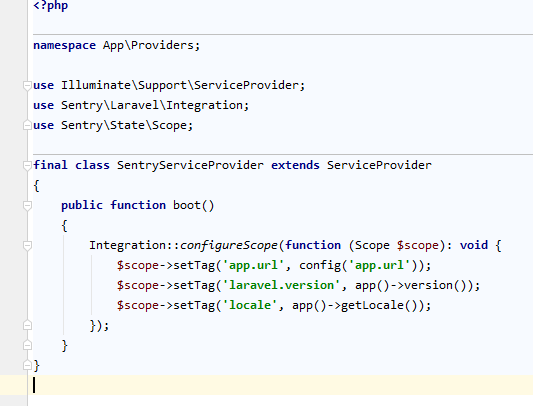Click the empty last line with caret

coord(266,385)
